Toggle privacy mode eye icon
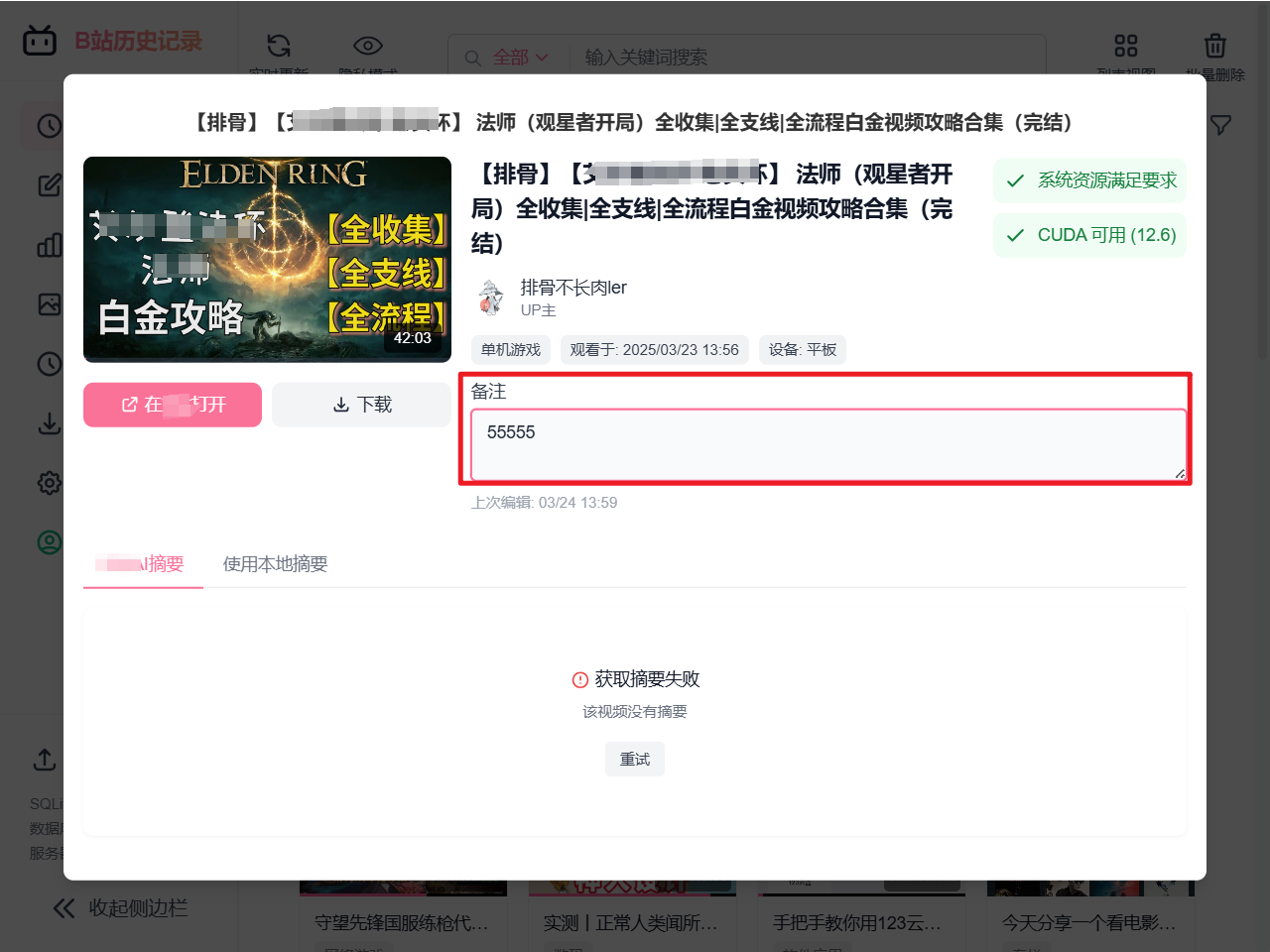1270x952 pixels. (368, 46)
